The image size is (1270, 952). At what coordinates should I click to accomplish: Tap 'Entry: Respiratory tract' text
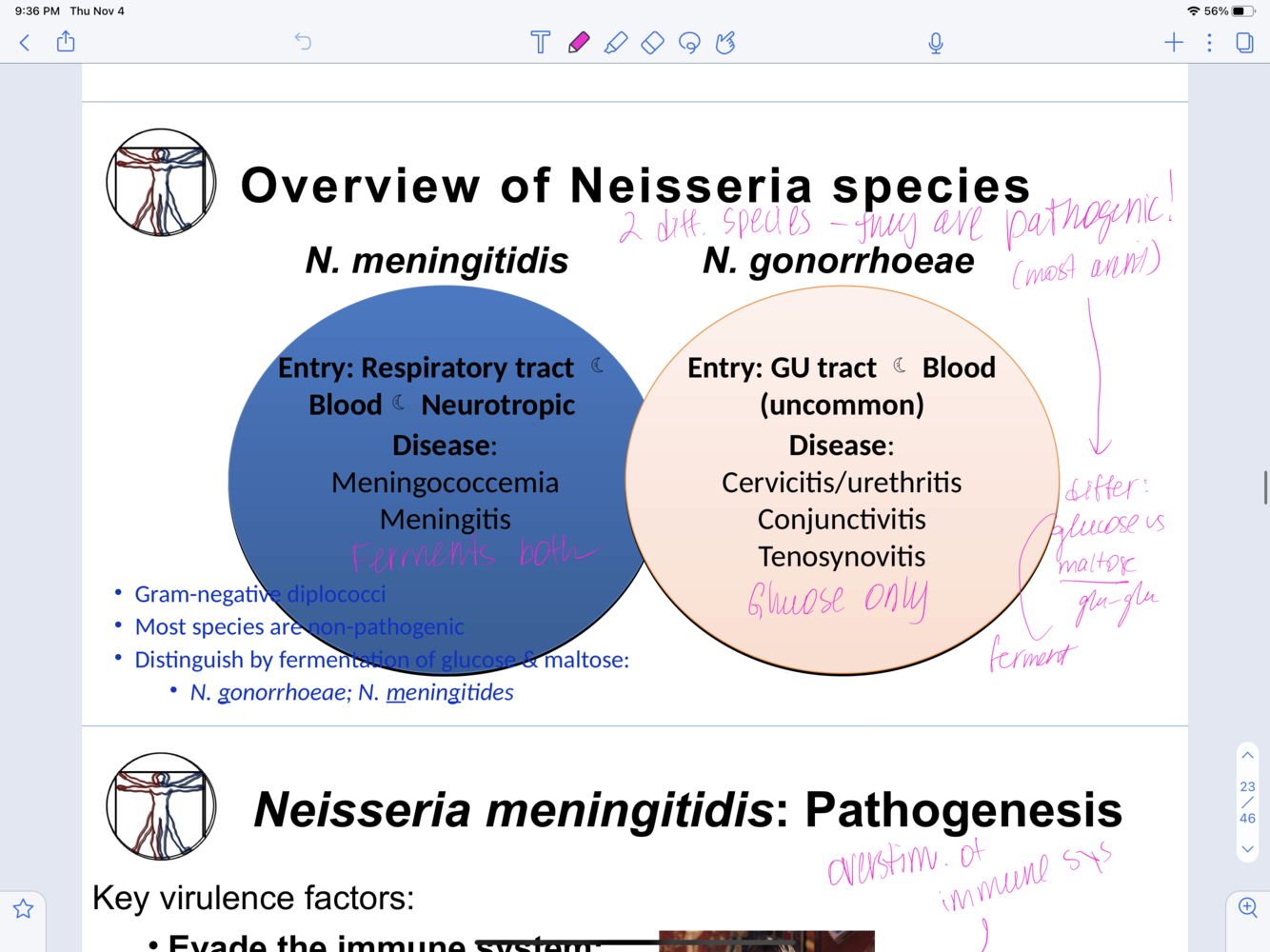tap(426, 367)
